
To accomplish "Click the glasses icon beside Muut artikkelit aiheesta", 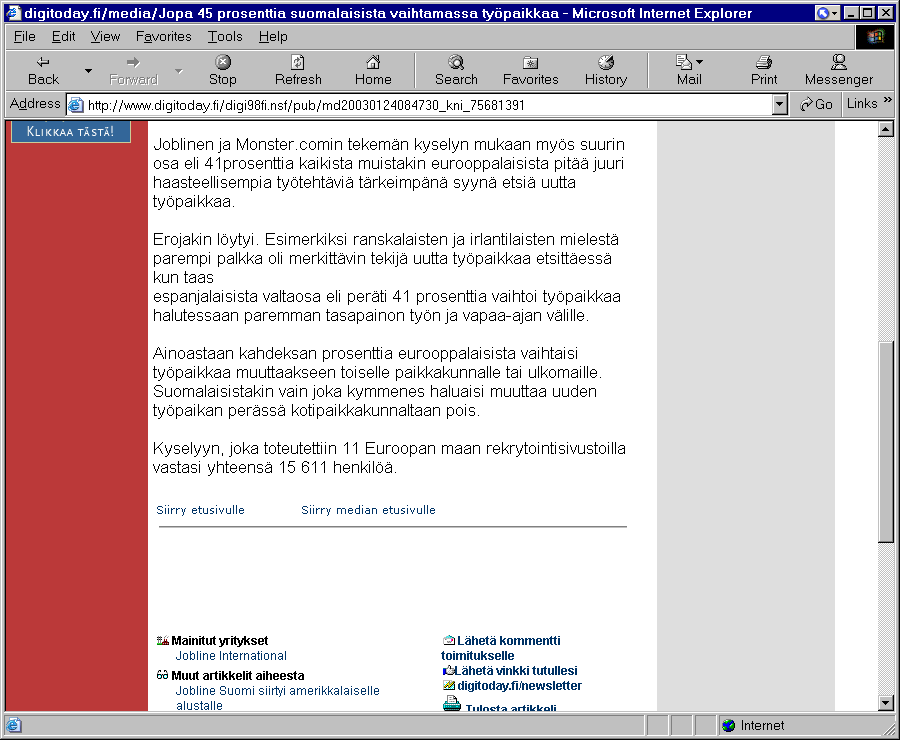I will coord(162,675).
